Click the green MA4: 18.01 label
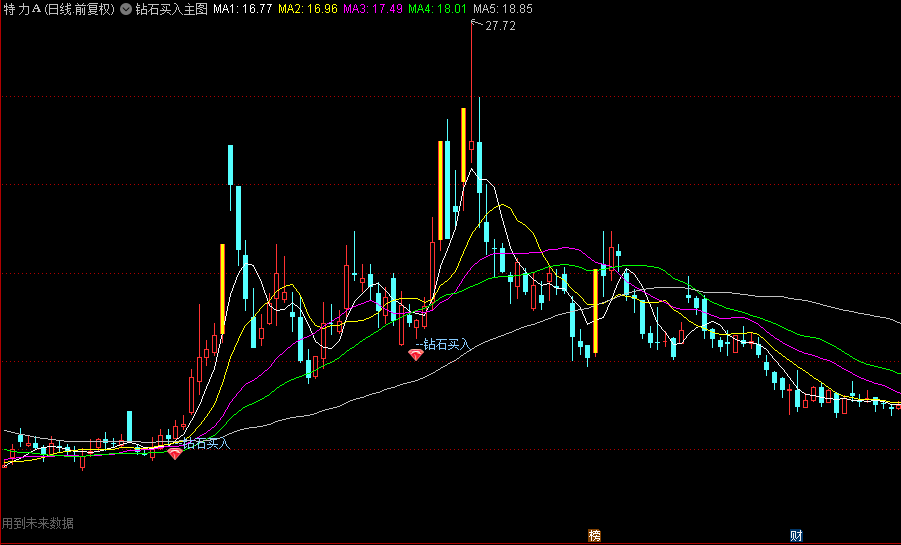Viewport: 901px width, 545px height. pos(437,9)
